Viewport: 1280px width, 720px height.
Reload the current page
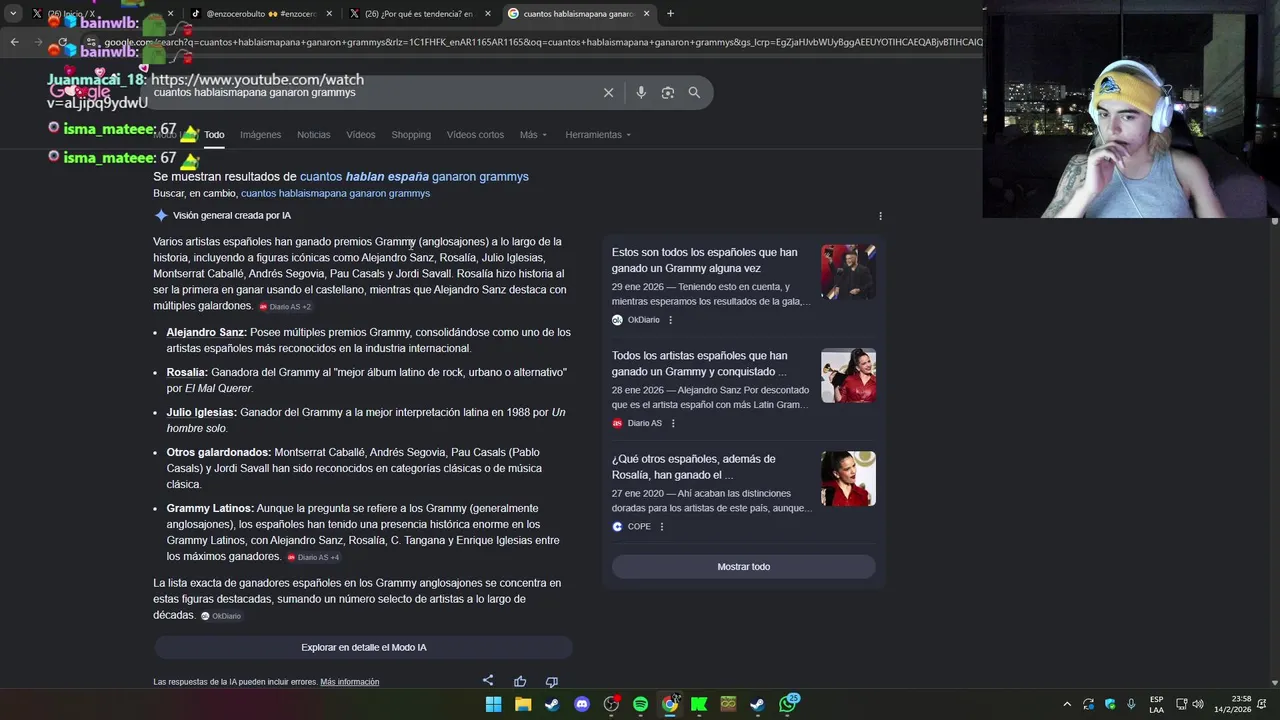pos(63,42)
